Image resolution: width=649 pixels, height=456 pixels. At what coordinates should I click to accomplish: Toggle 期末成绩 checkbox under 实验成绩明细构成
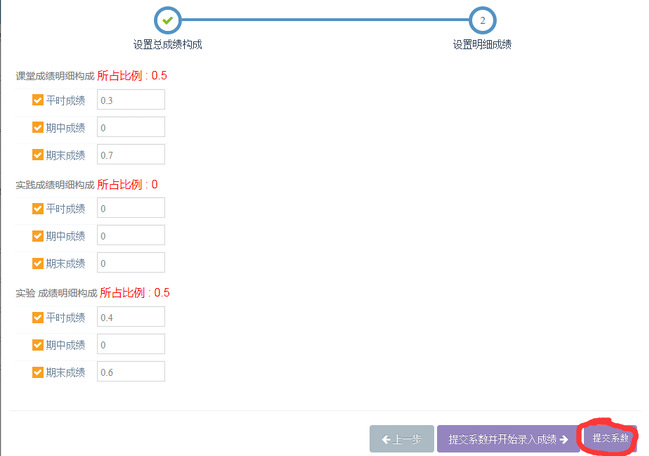[x=38, y=372]
